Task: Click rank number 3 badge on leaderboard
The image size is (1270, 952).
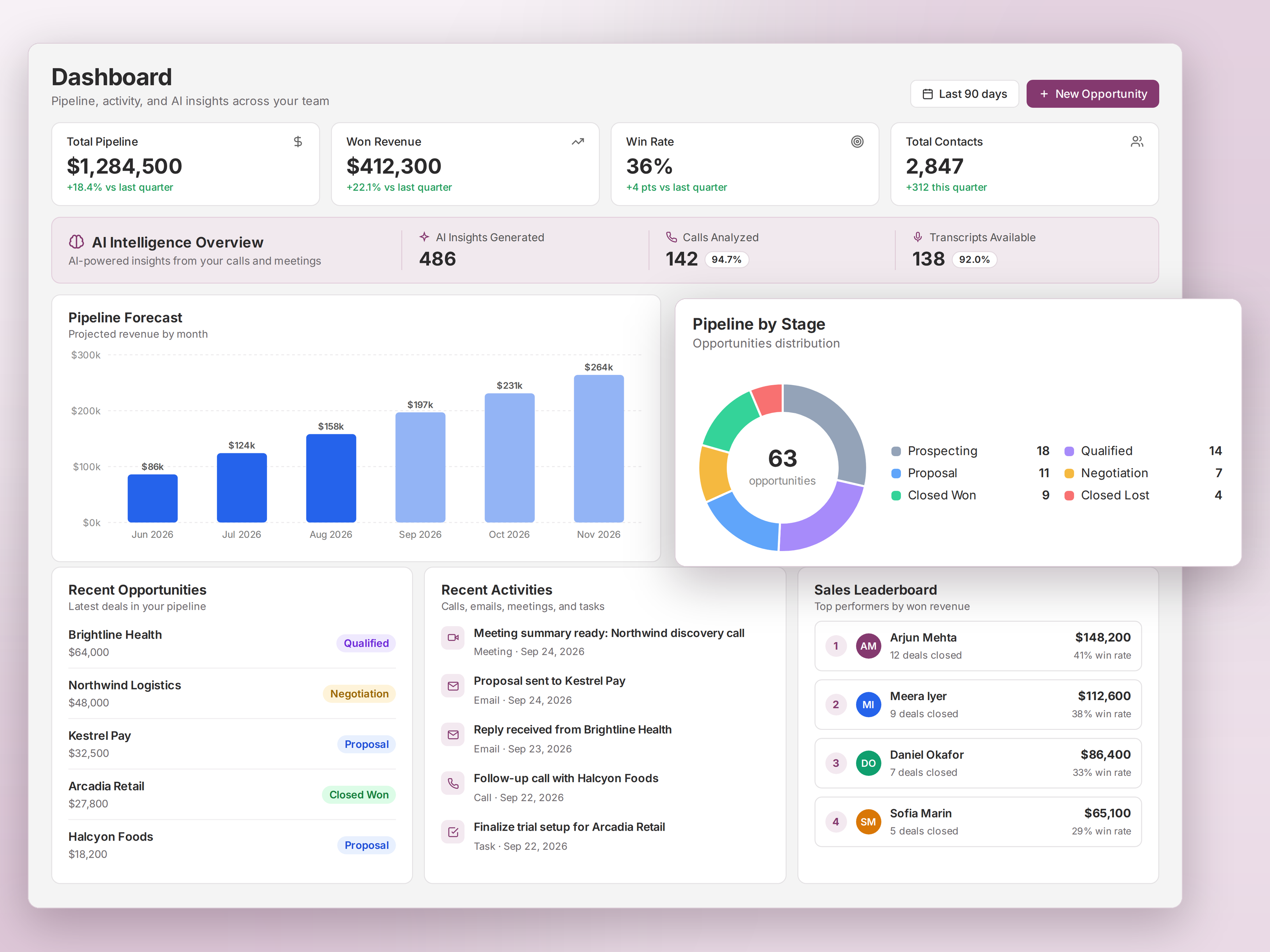Action: (x=836, y=763)
